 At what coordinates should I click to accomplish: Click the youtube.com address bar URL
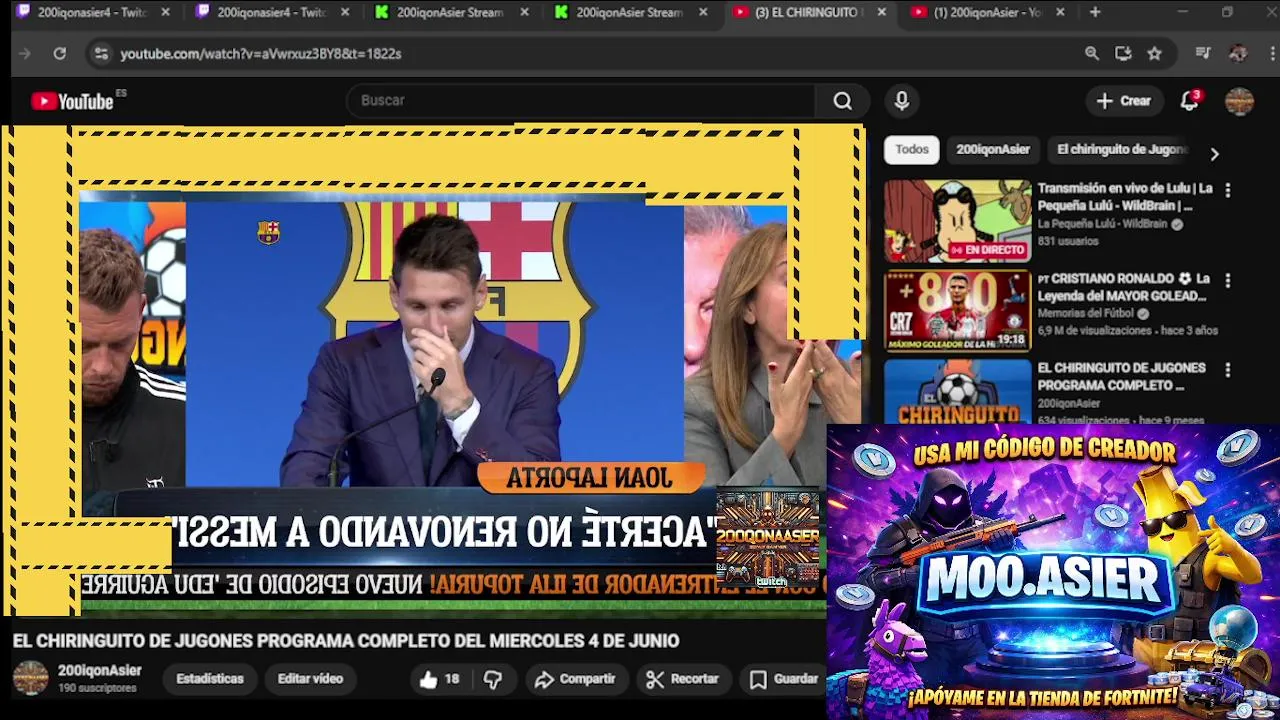261,53
